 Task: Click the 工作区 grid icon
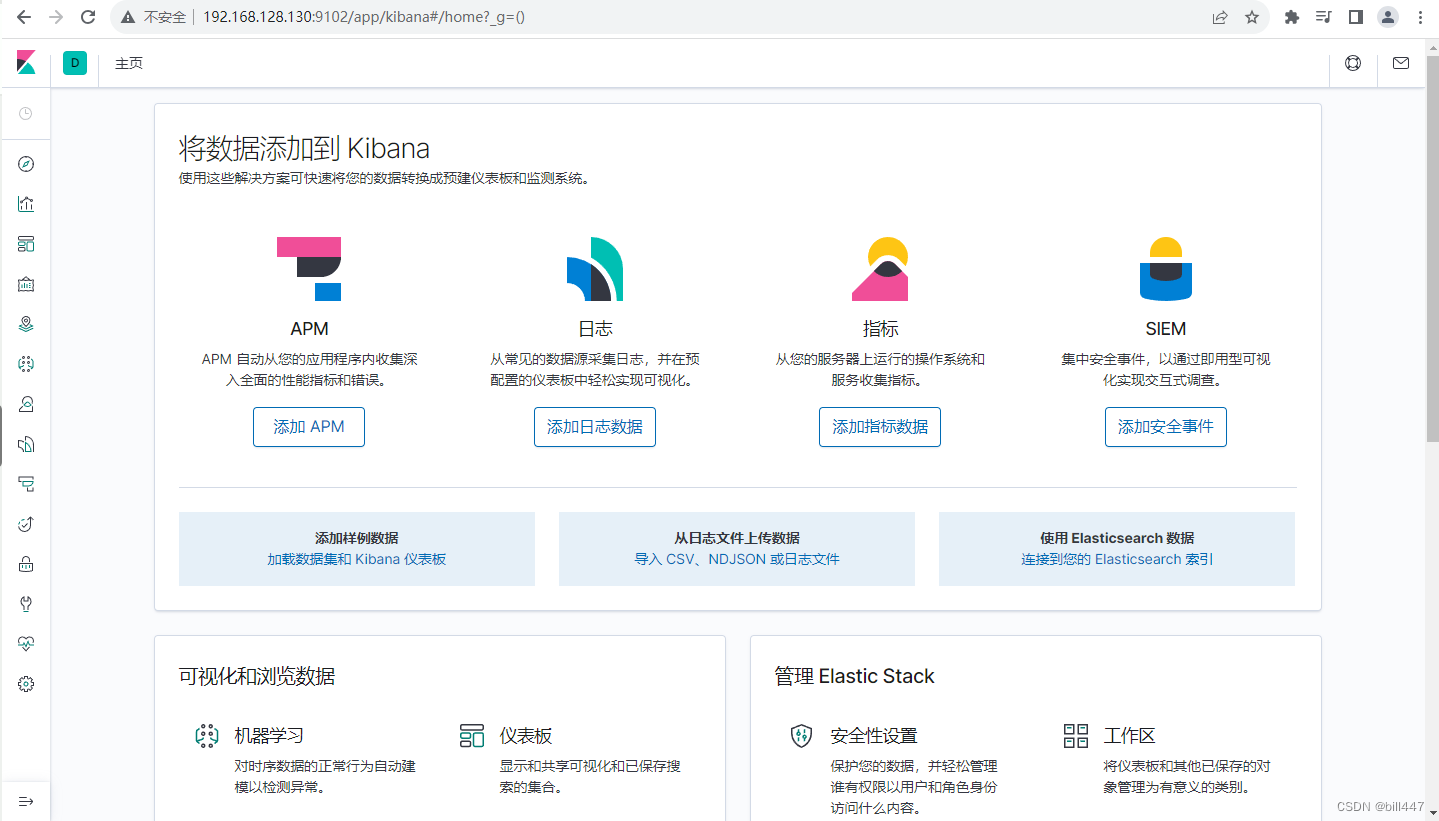coord(1076,737)
